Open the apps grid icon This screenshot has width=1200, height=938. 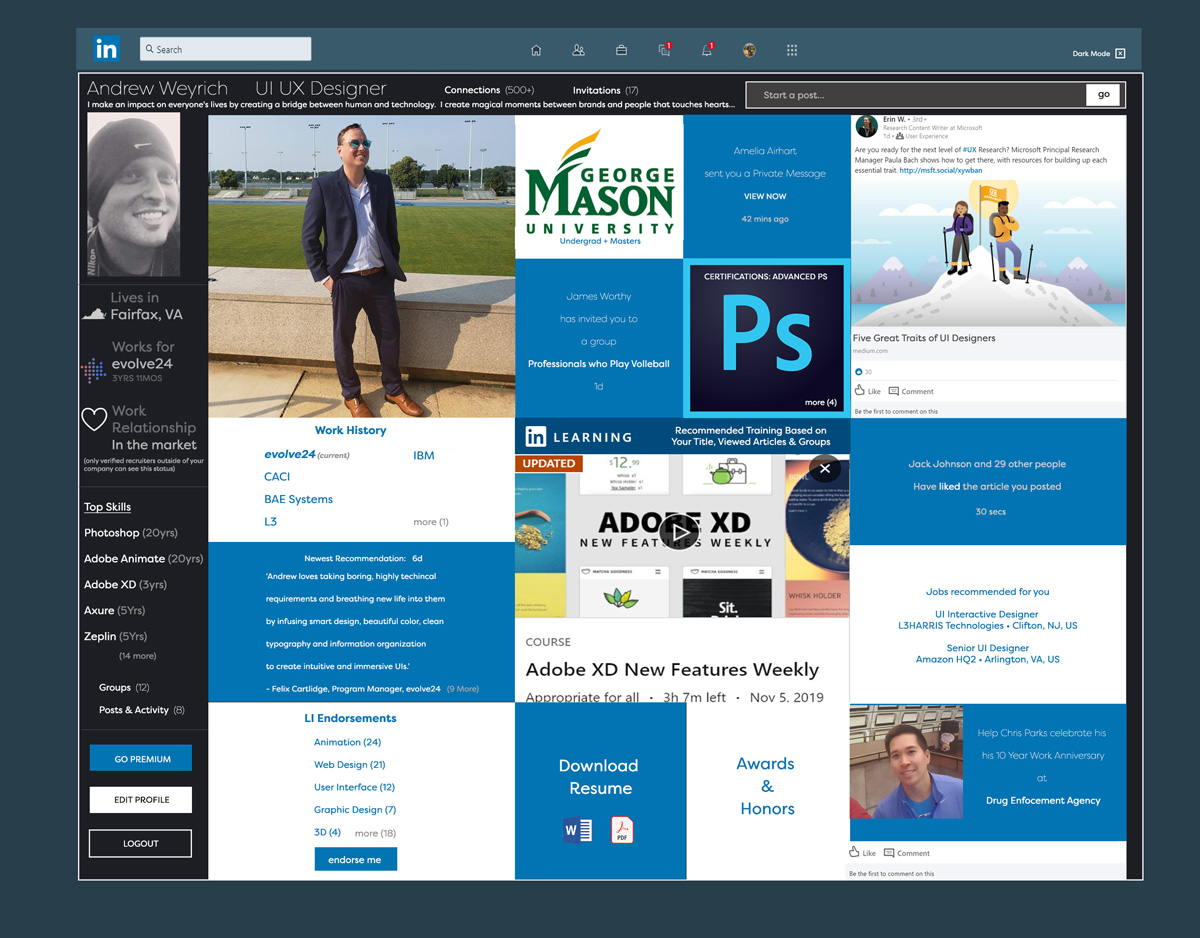coord(792,50)
